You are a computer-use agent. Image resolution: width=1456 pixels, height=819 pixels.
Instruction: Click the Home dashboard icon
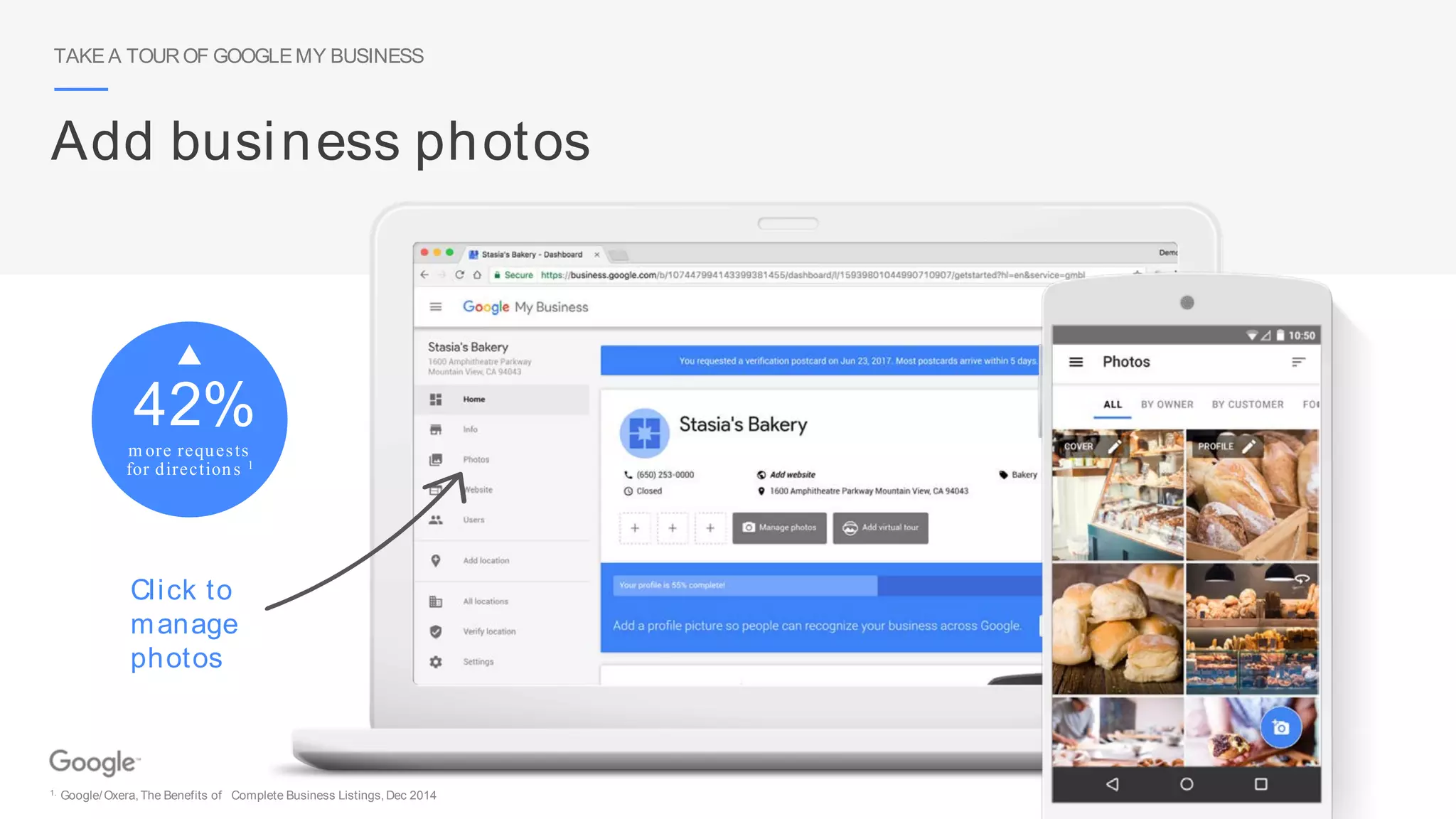click(436, 400)
